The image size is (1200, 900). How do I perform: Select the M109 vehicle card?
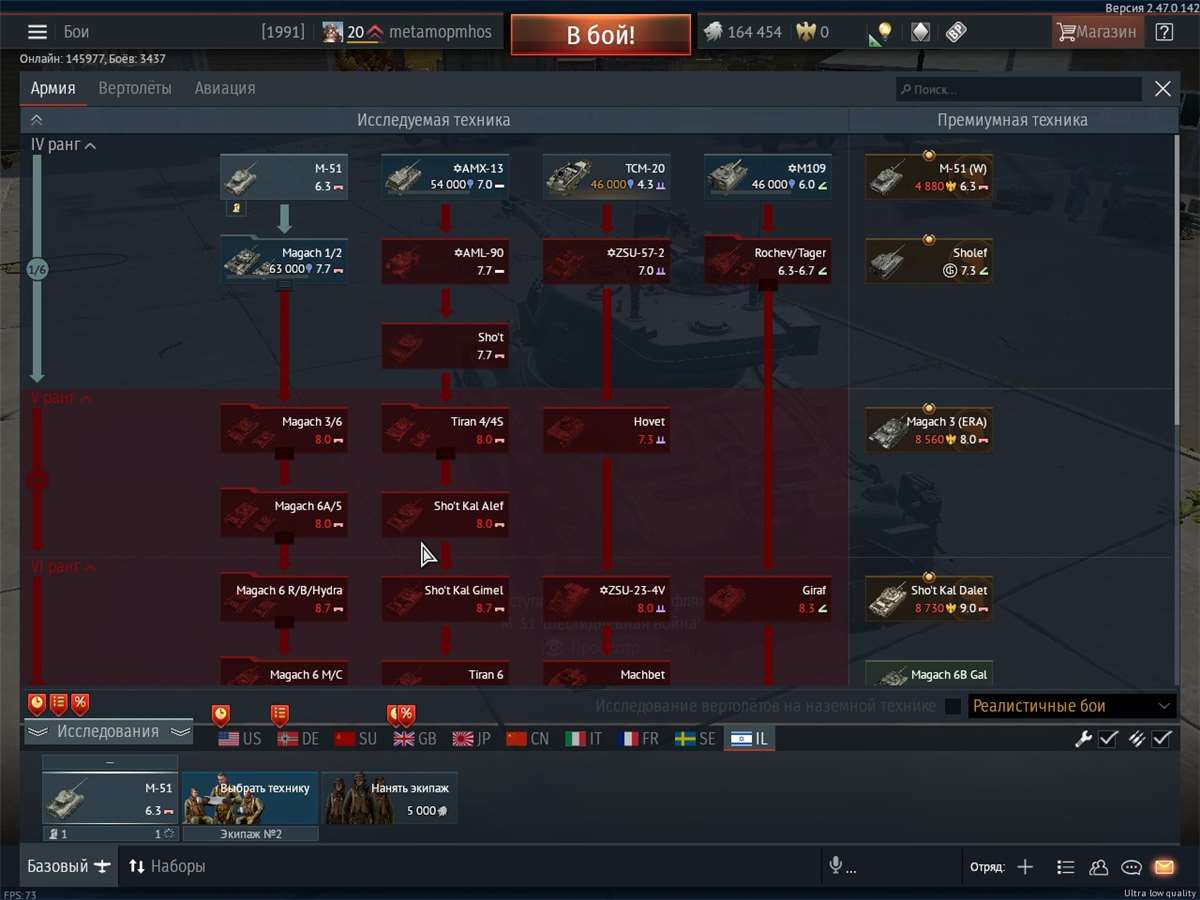click(767, 177)
